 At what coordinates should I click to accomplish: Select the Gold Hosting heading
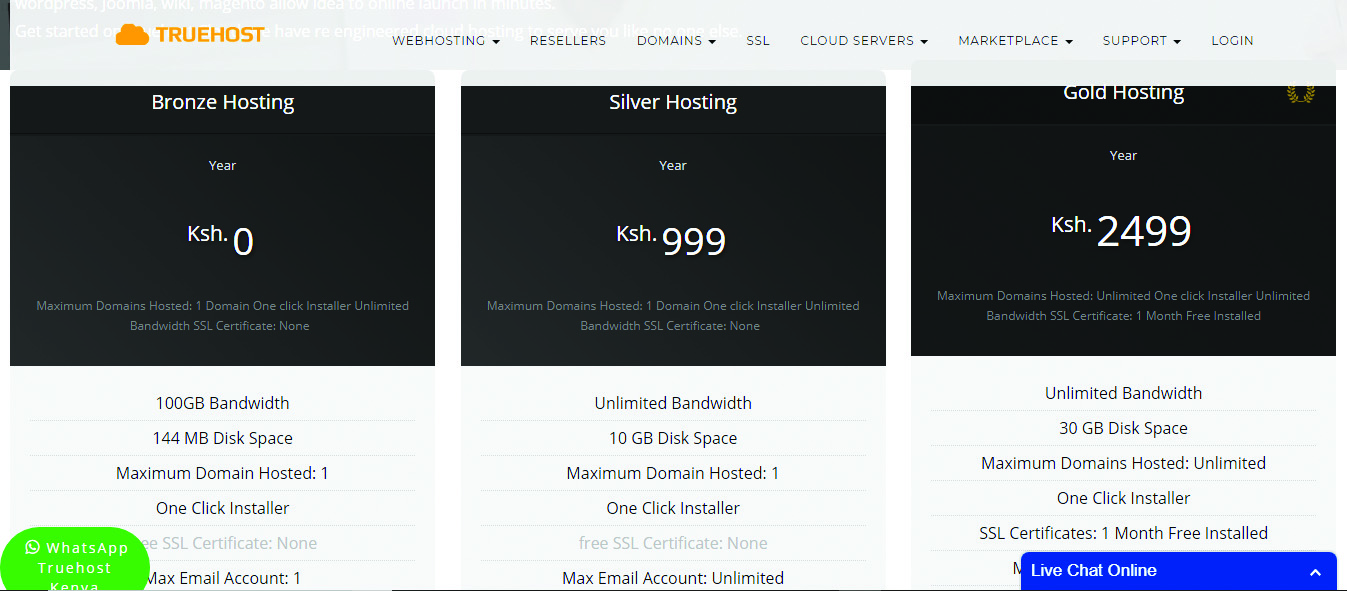pyautogui.click(x=1123, y=92)
